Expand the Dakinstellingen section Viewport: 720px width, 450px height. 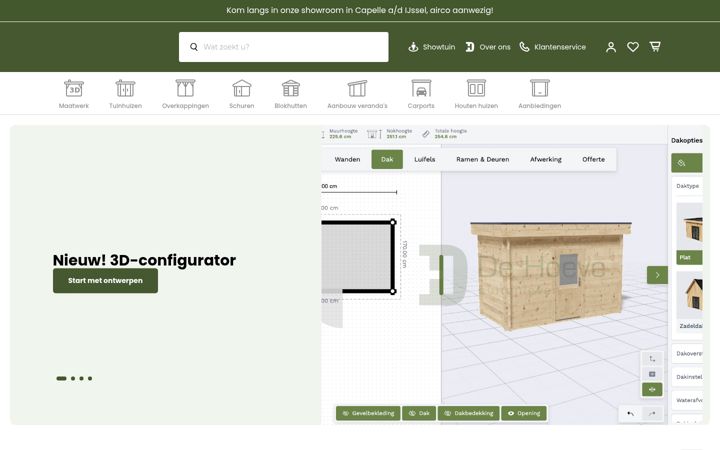pyautogui.click(x=687, y=377)
